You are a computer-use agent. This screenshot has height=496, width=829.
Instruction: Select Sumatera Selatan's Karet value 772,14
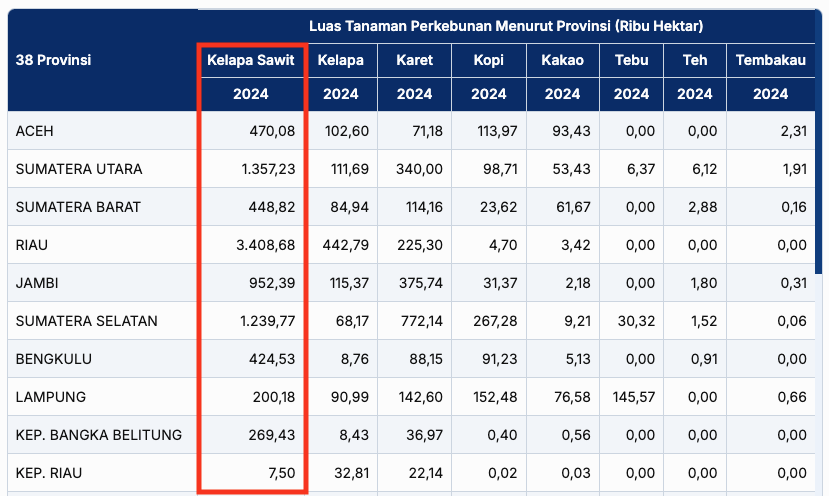420,321
